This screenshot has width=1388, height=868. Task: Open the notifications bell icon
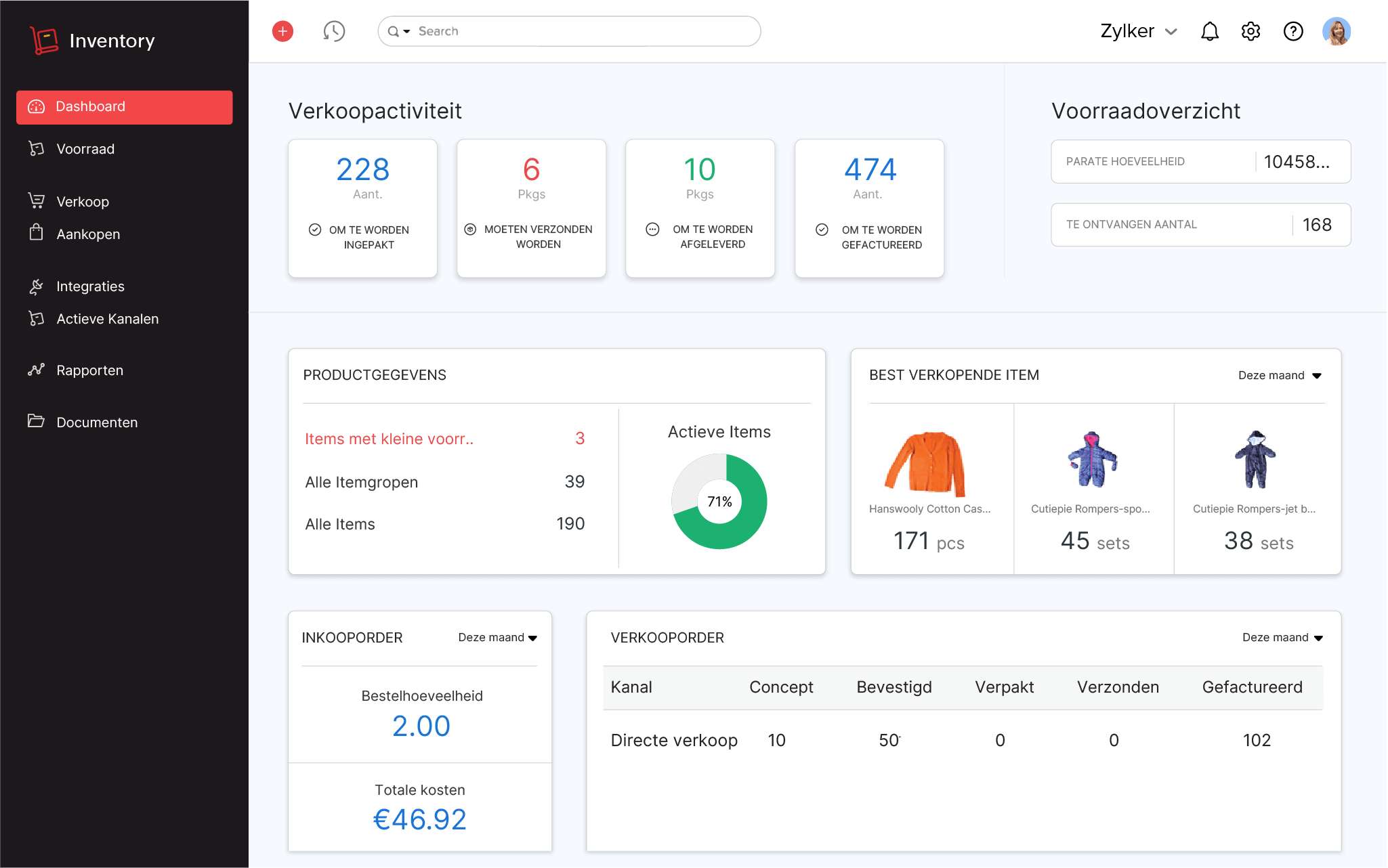click(1209, 31)
